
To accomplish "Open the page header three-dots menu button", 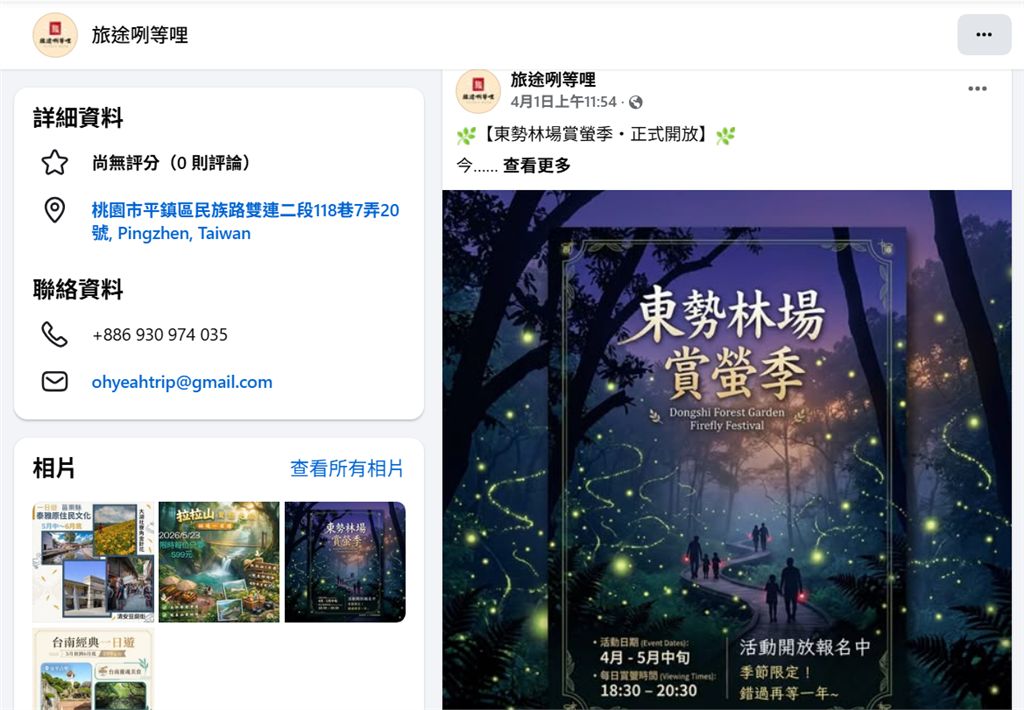I will point(984,35).
